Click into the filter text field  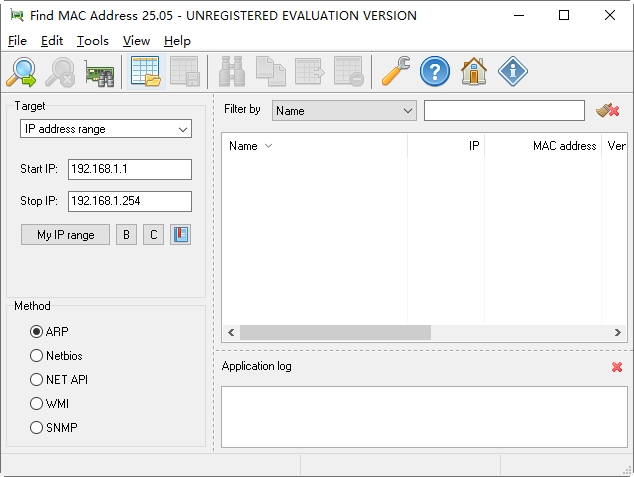tap(504, 110)
